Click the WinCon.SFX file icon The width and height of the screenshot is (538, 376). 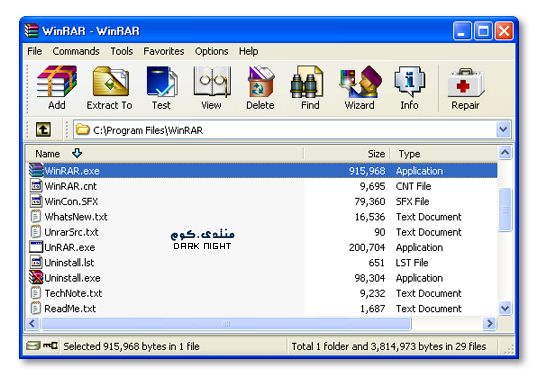(x=36, y=201)
